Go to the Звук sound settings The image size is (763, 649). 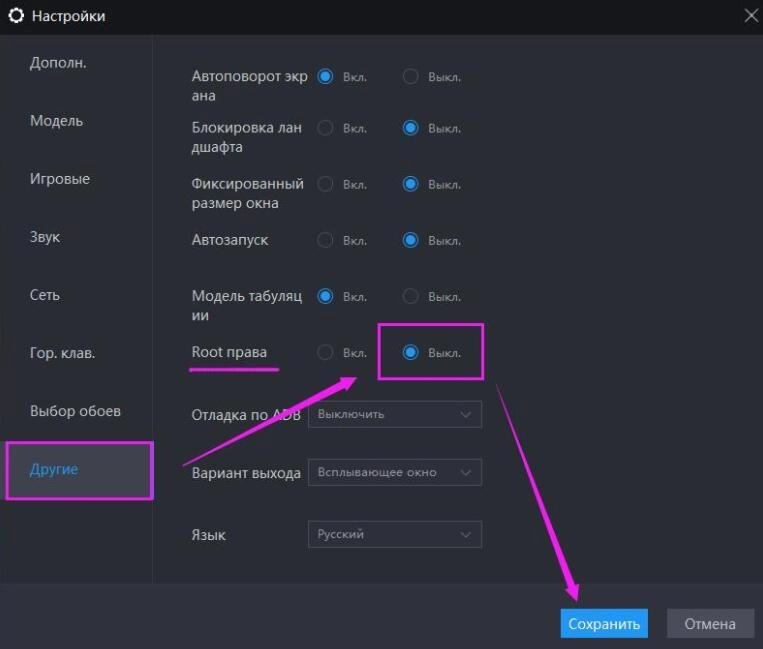tap(45, 237)
